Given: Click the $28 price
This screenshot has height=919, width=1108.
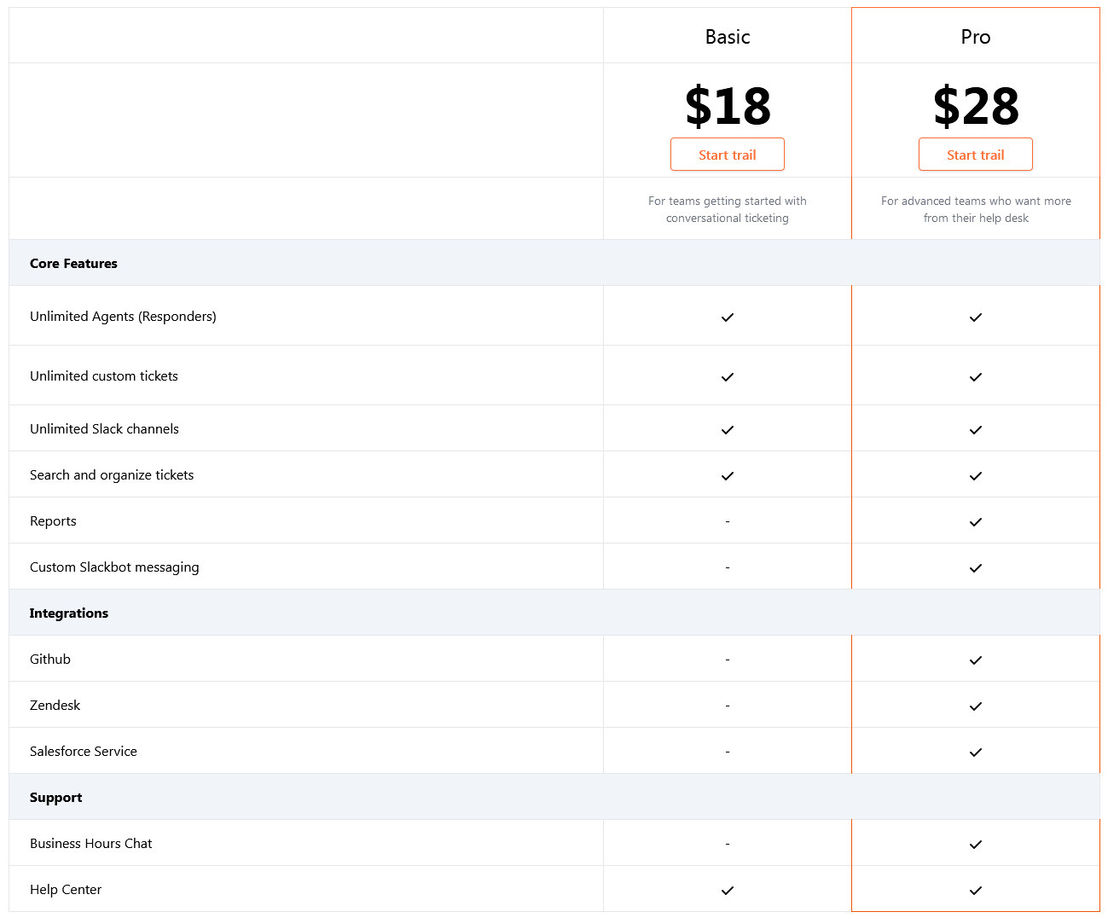Looking at the screenshot, I should click(x=975, y=106).
